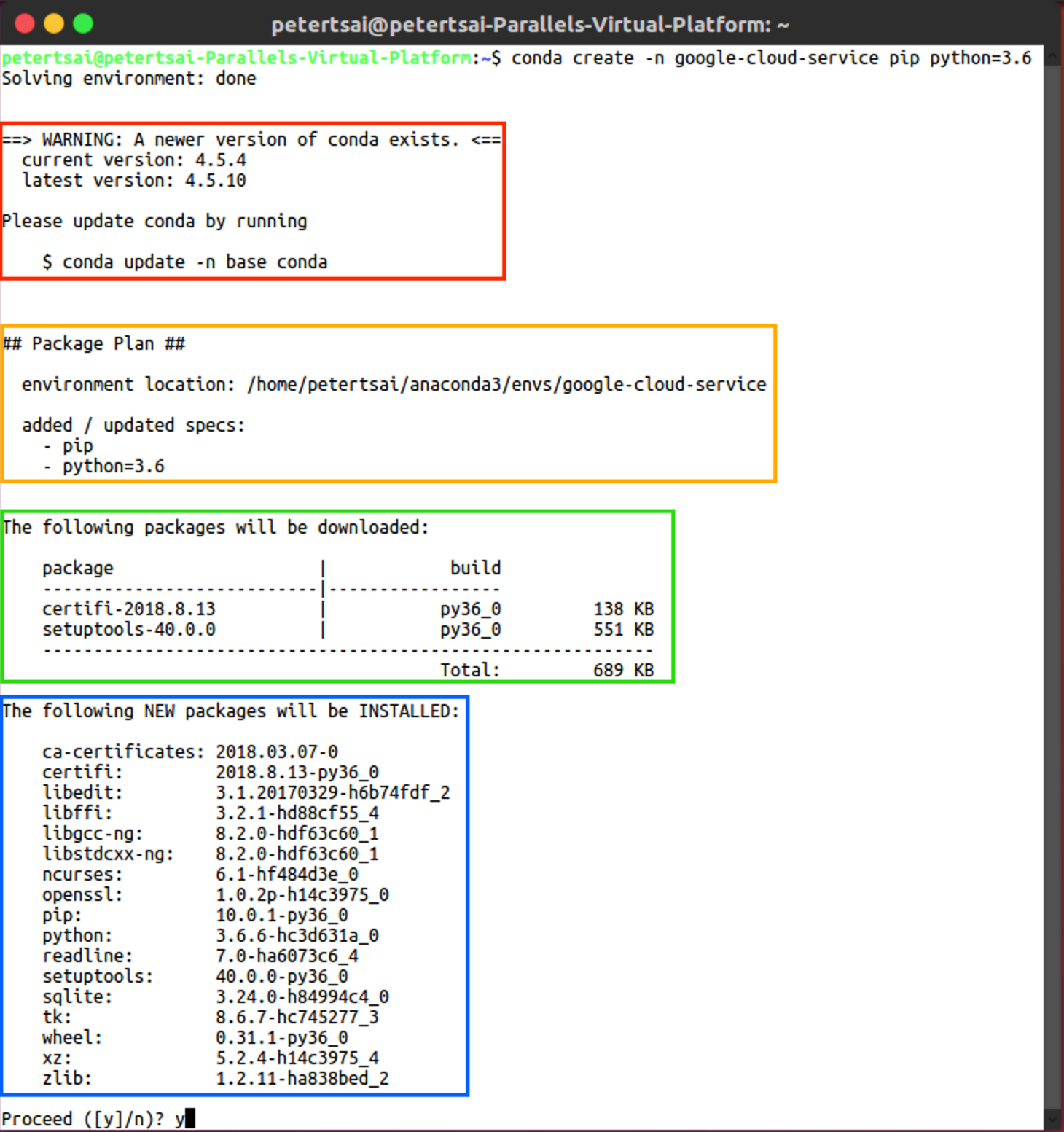Click the certifi-2018.8.13 download row
The image size is (1064, 1132).
pos(129,609)
